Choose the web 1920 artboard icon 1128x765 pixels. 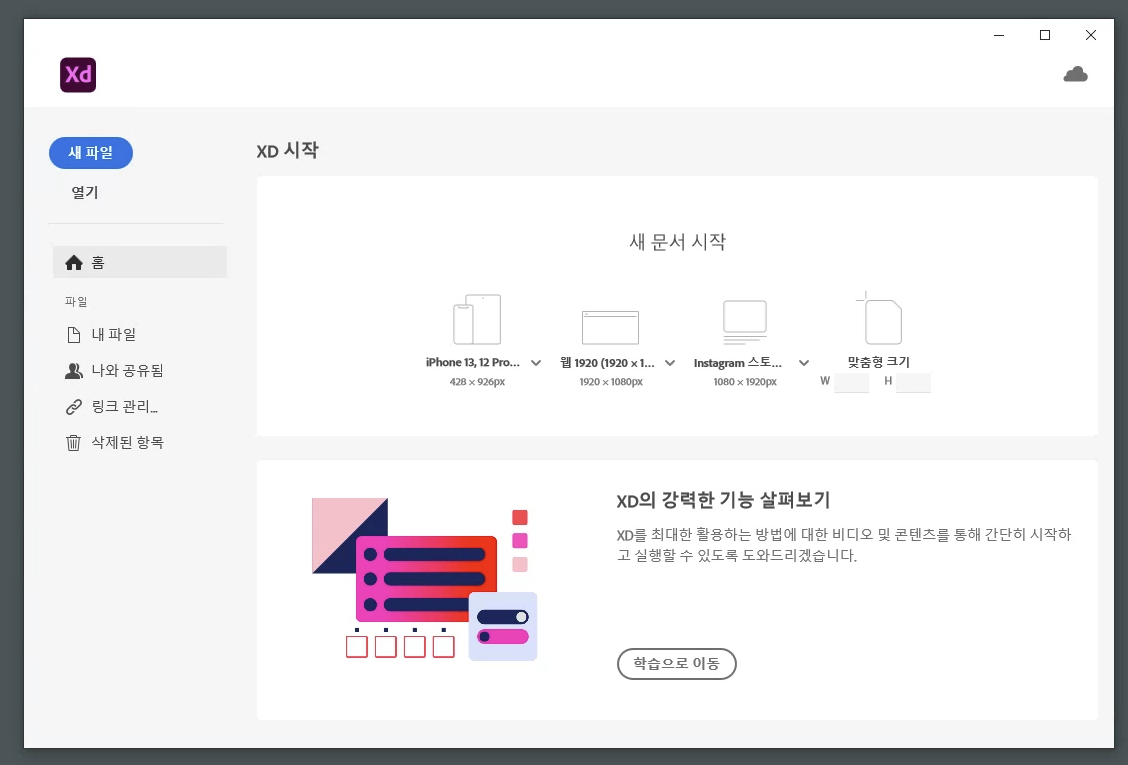[611, 327]
